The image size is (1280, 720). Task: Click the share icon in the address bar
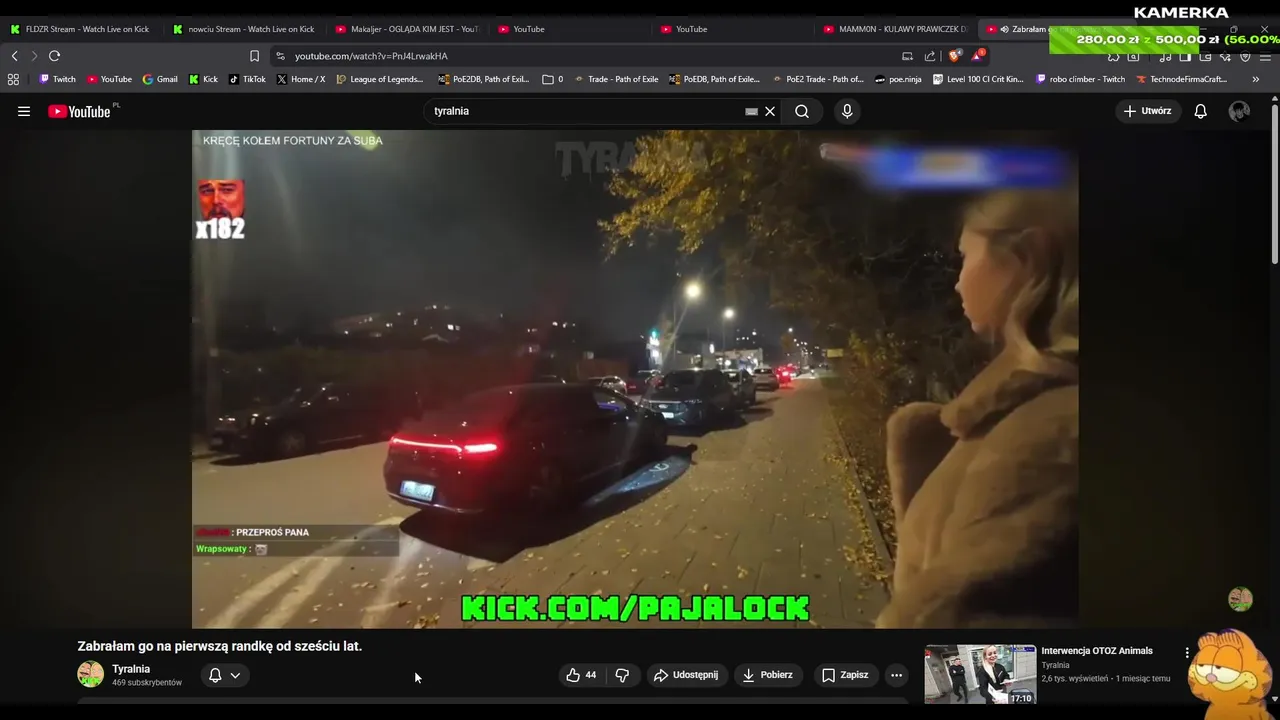click(x=930, y=56)
